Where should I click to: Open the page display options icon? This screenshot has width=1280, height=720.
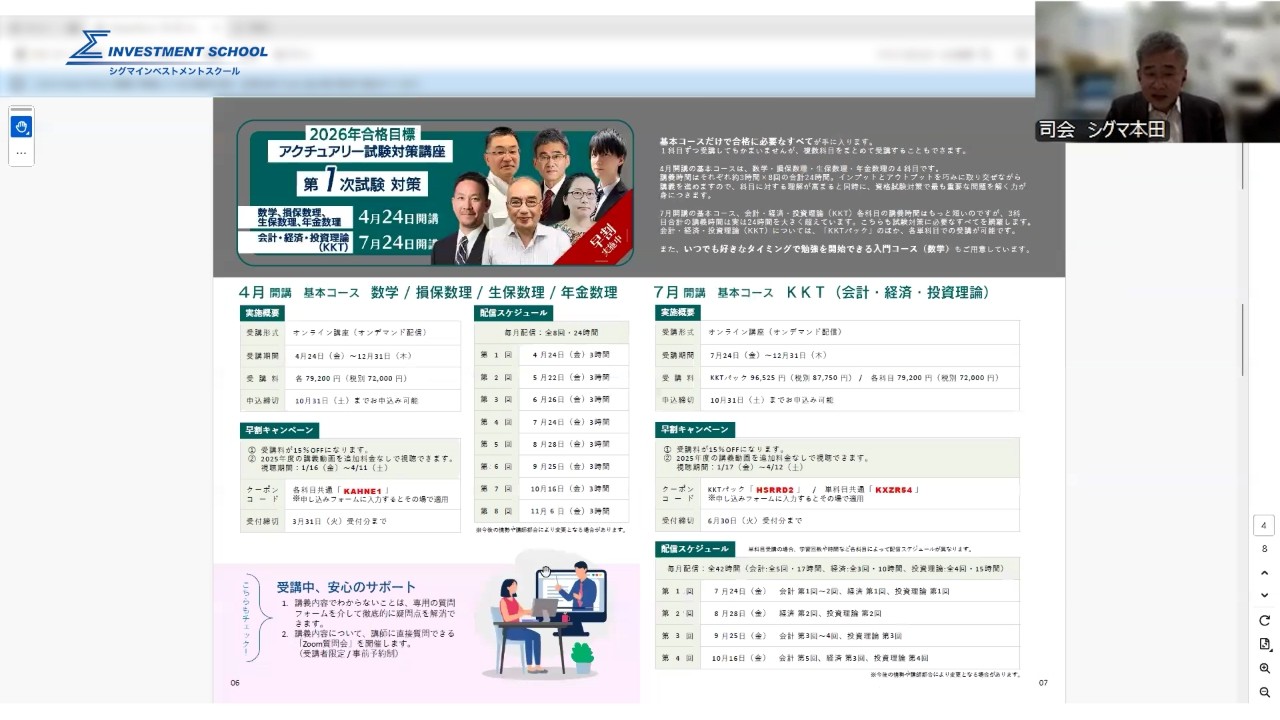coord(1264,644)
